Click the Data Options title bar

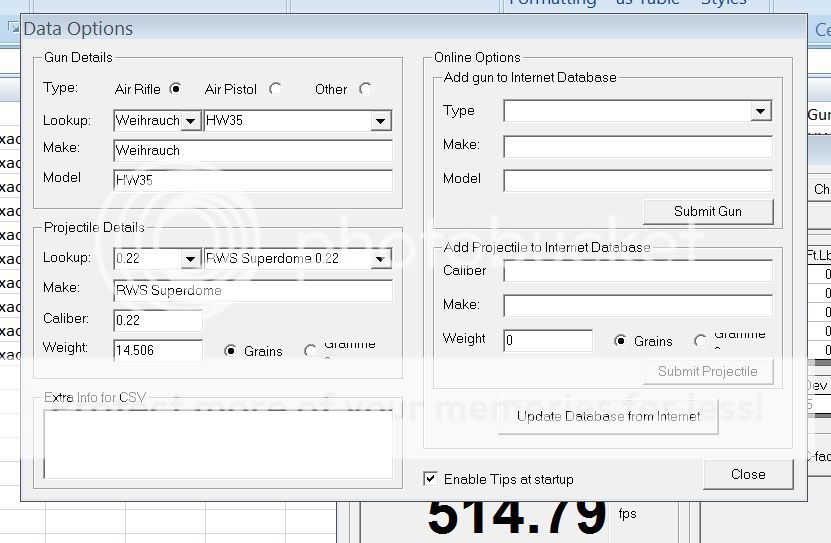click(x=413, y=29)
